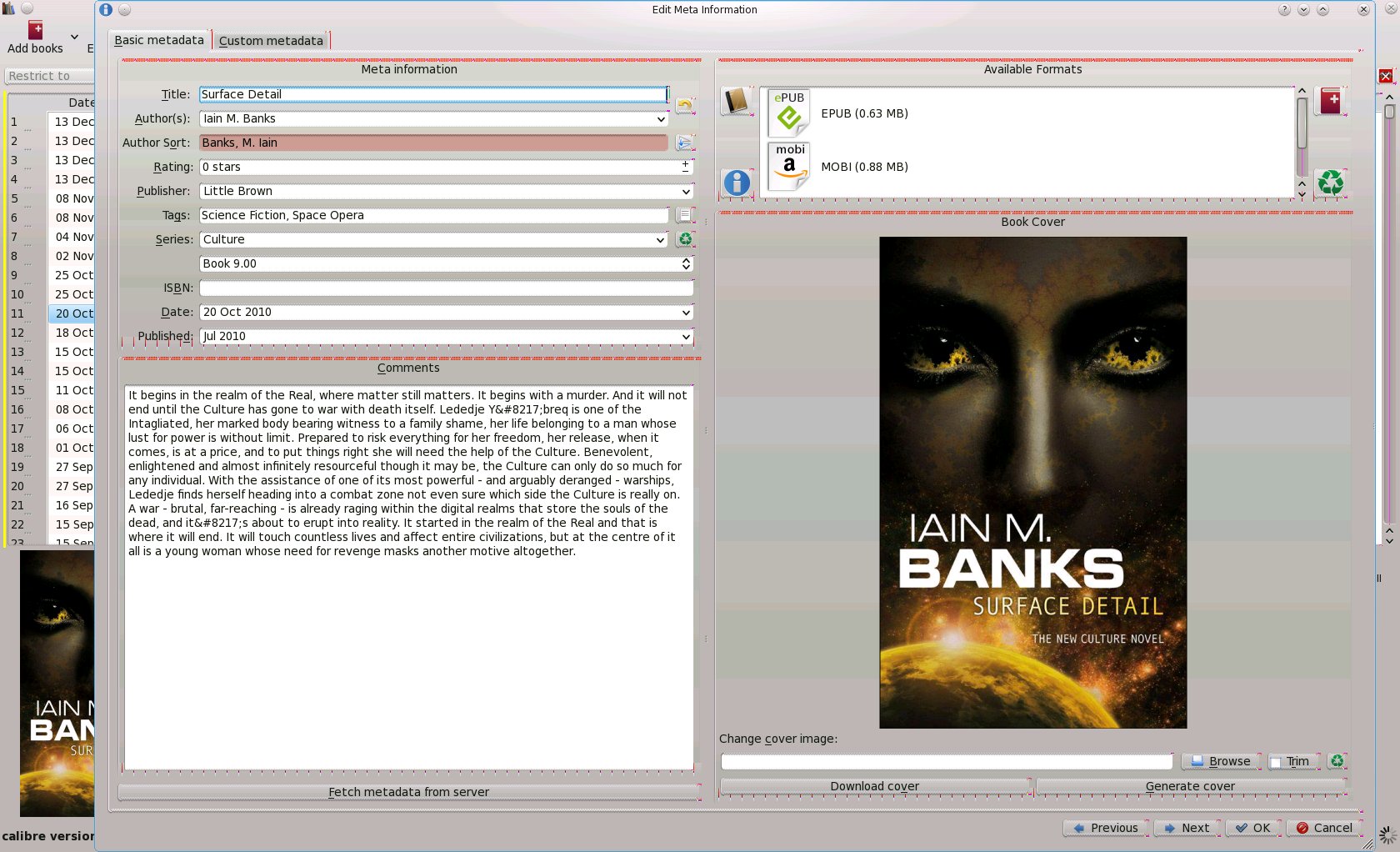Image resolution: width=1400 pixels, height=852 pixels.
Task: Browse for a cover image file
Action: 1221,761
